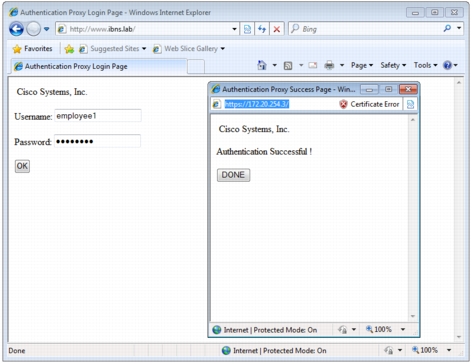The image size is (473, 364).
Task: Click the Read Mail envelope icon
Action: click(x=313, y=65)
